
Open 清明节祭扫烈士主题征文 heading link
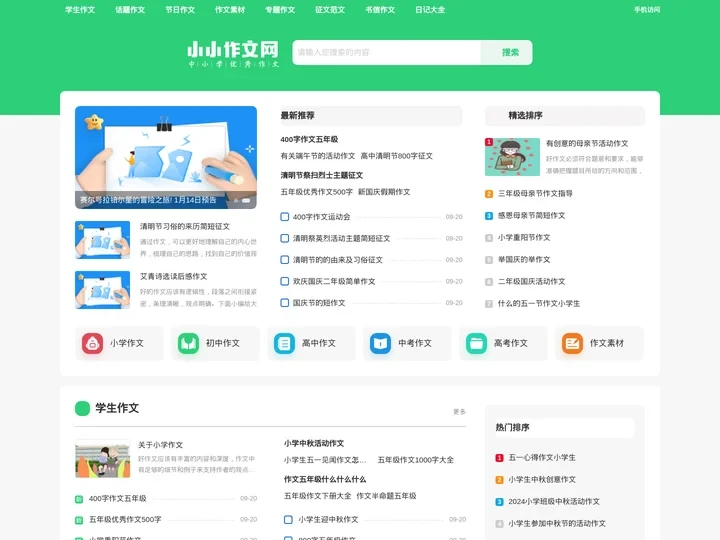click(322, 175)
